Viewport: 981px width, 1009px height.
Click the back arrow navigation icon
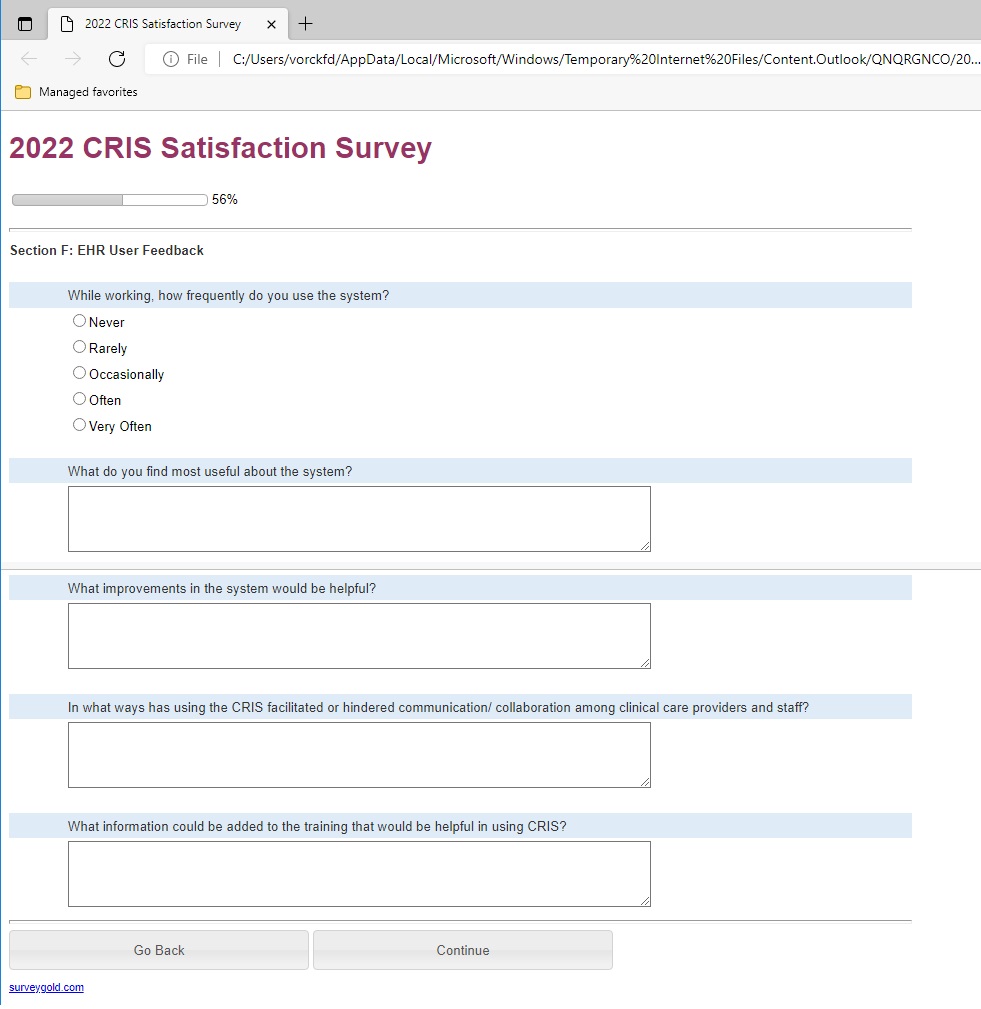coord(29,59)
